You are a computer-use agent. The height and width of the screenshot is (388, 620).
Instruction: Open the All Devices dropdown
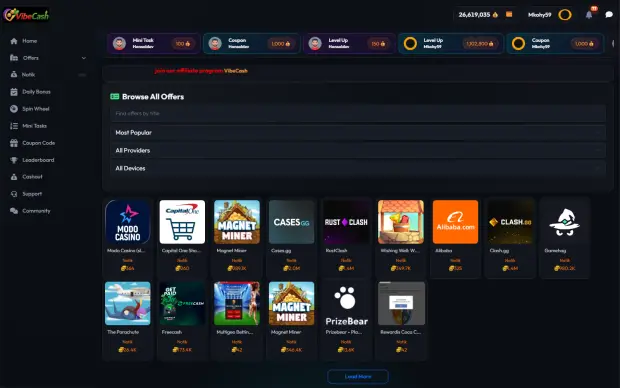[x=358, y=168]
